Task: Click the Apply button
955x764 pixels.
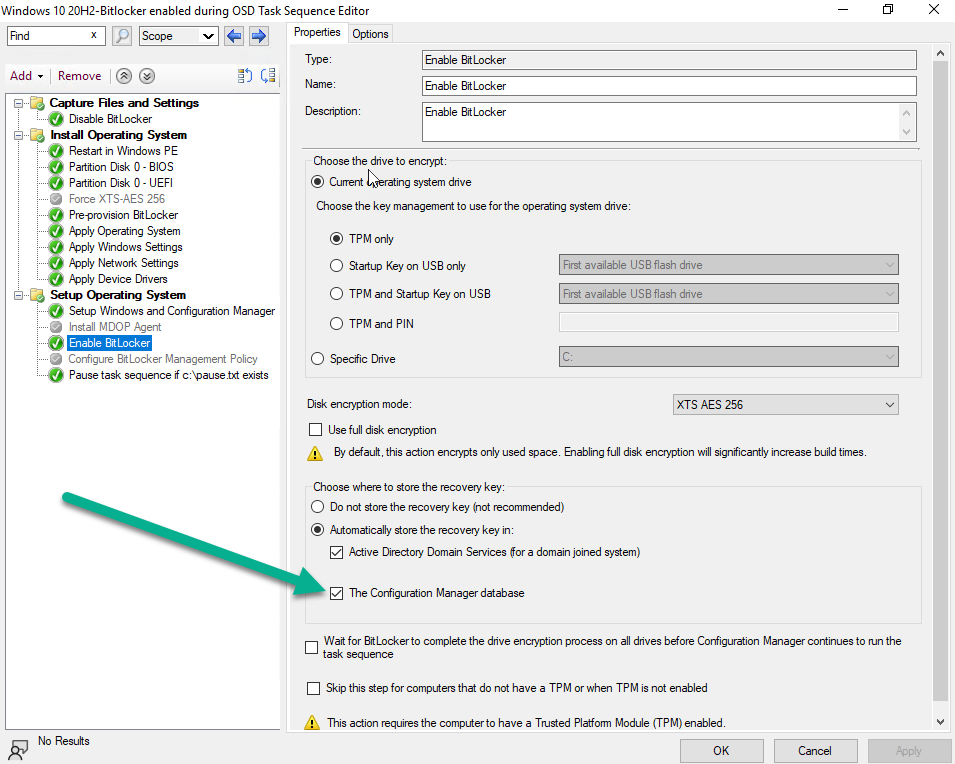Action: click(909, 751)
